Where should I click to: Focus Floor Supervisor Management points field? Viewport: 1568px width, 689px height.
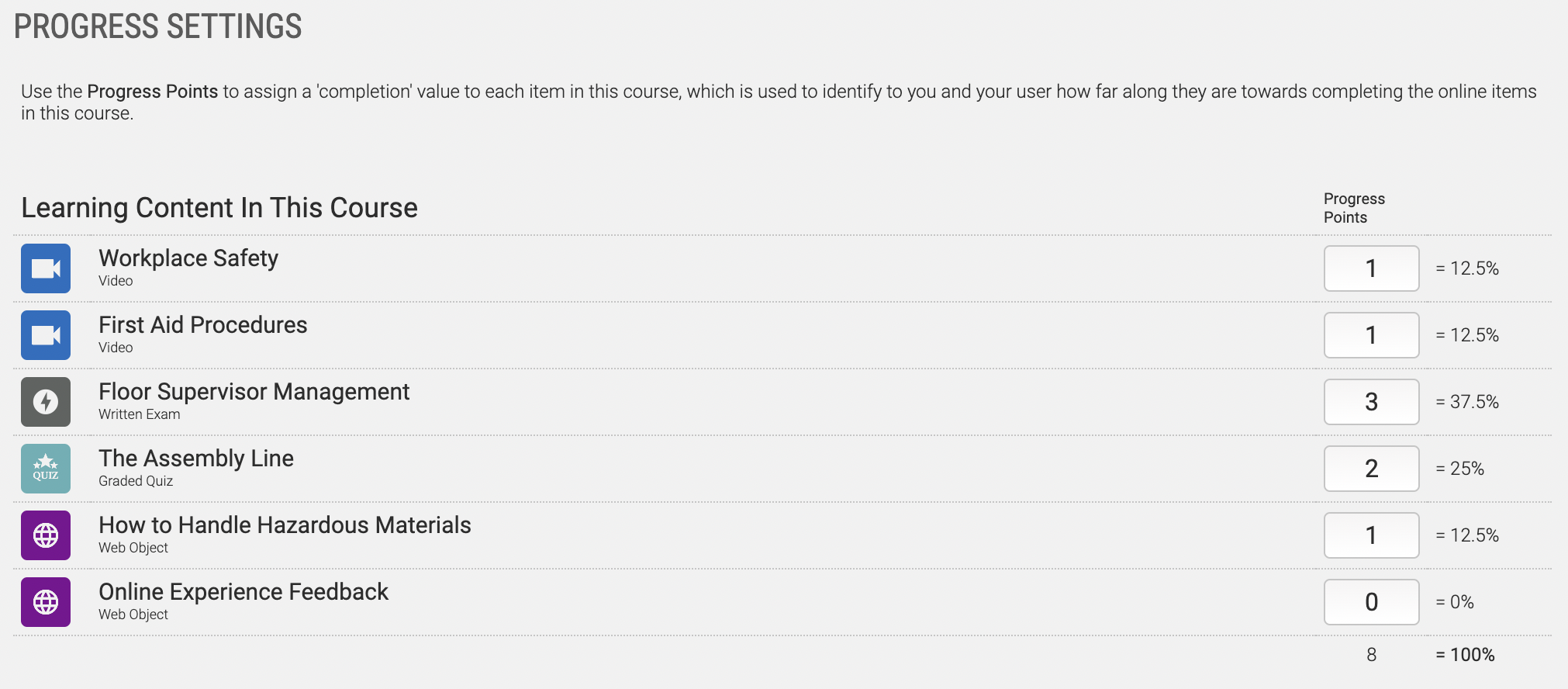[x=1371, y=402]
